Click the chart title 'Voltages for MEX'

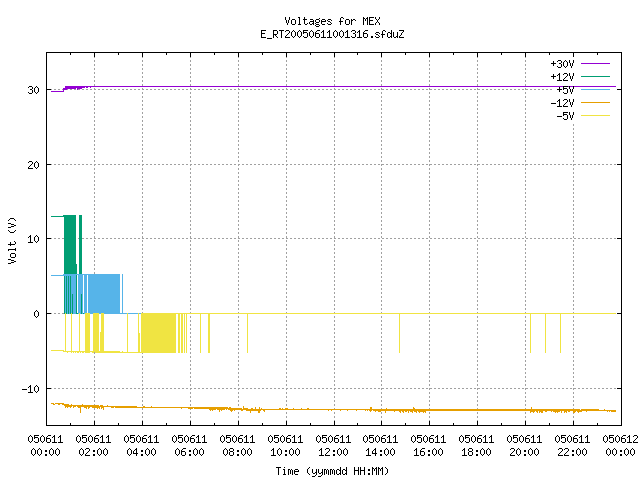click(332, 21)
